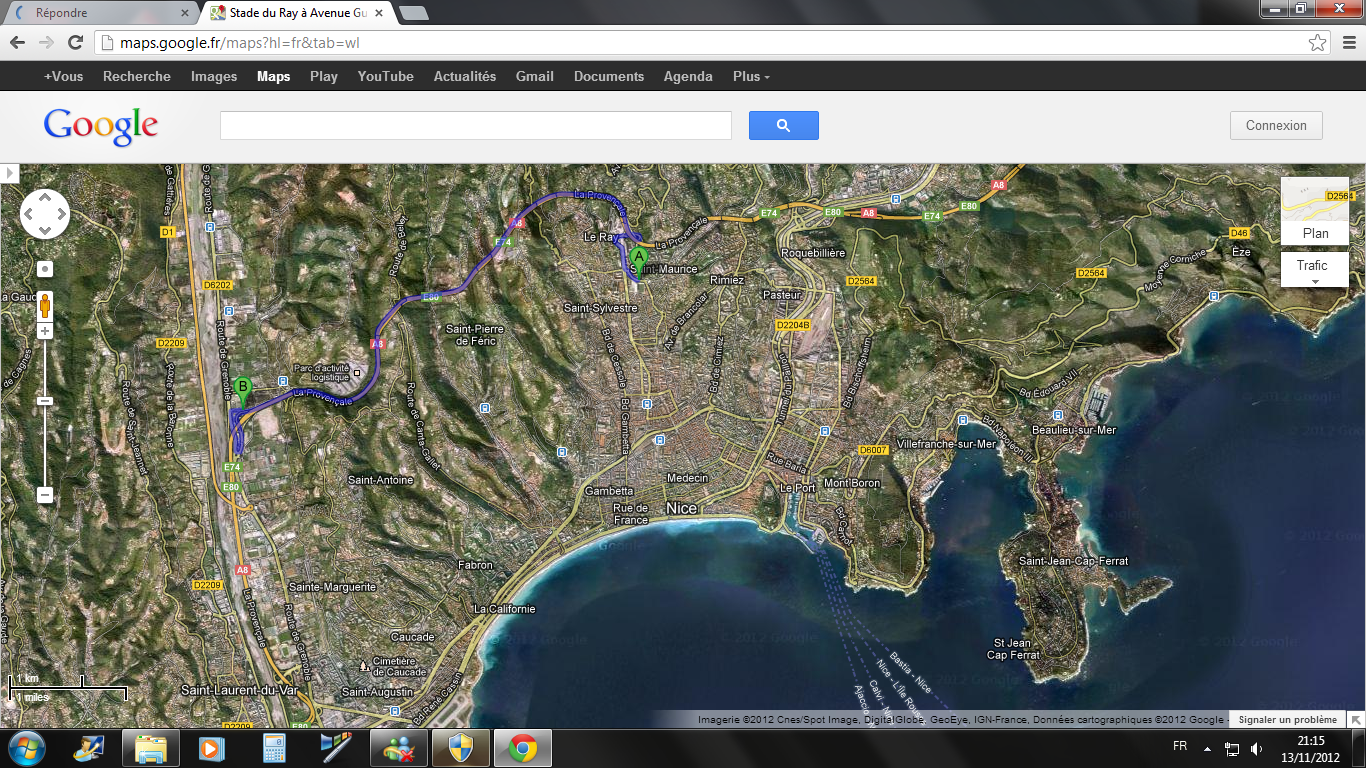The image size is (1366, 768).
Task: Click the network tray icon
Action: (x=1232, y=748)
